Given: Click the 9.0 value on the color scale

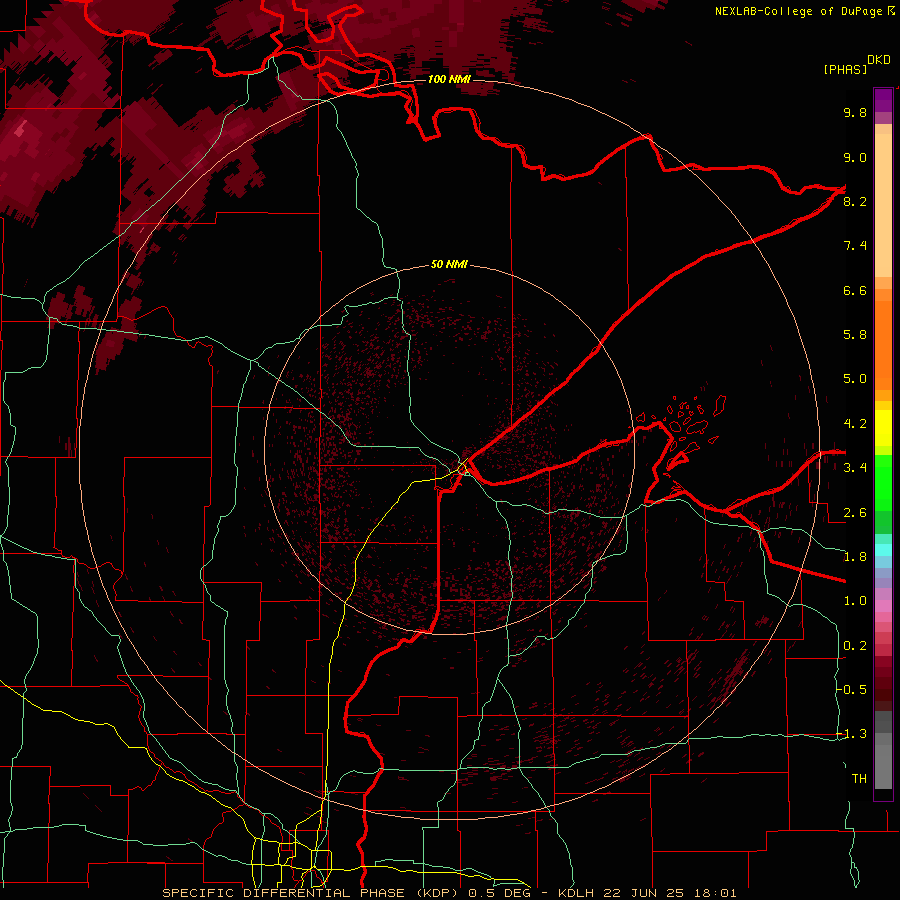Looking at the screenshot, I should point(855,157).
